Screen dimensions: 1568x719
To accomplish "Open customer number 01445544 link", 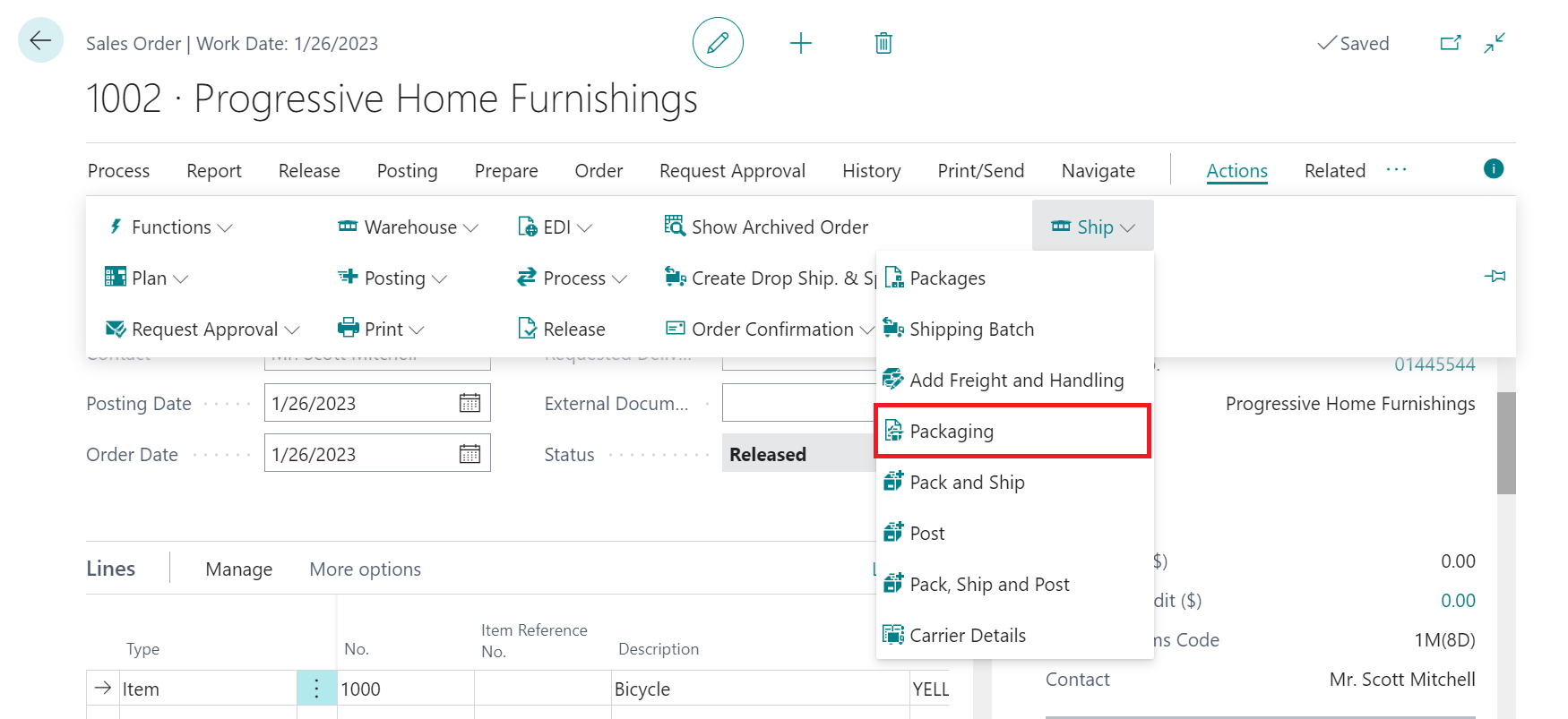I will 1434,364.
